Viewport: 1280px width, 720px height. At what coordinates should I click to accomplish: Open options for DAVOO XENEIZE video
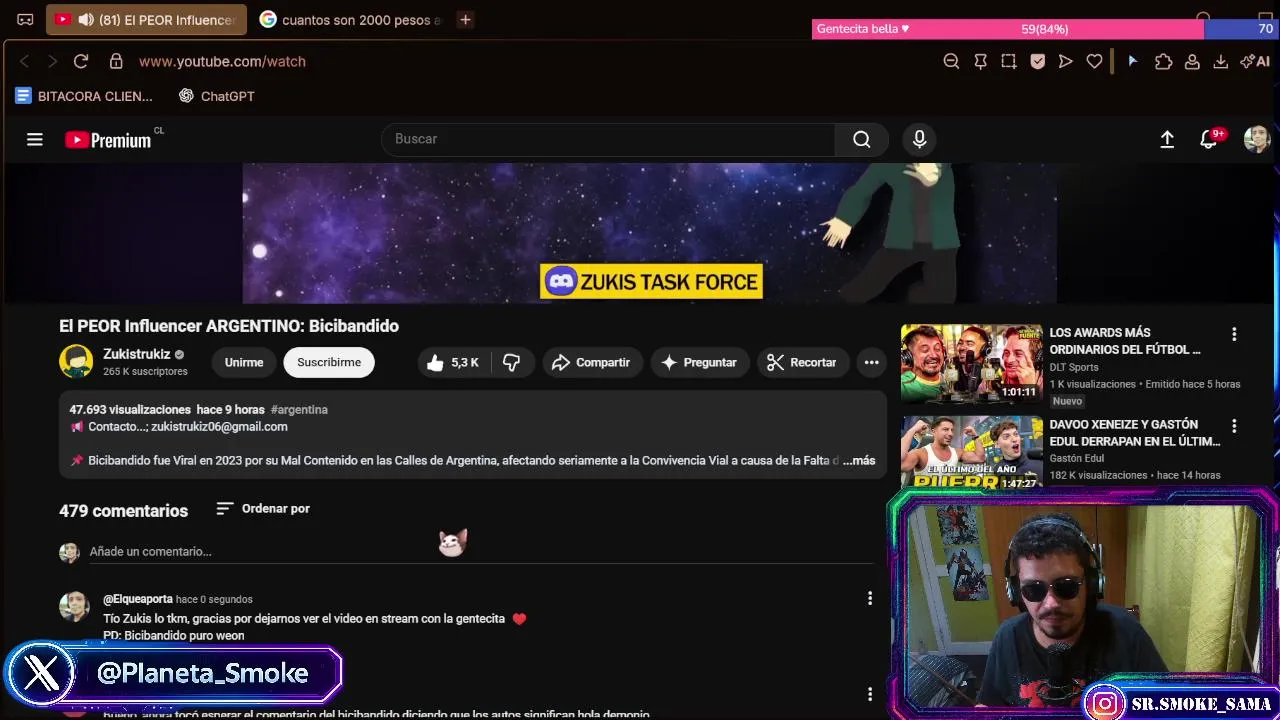[x=1234, y=426]
